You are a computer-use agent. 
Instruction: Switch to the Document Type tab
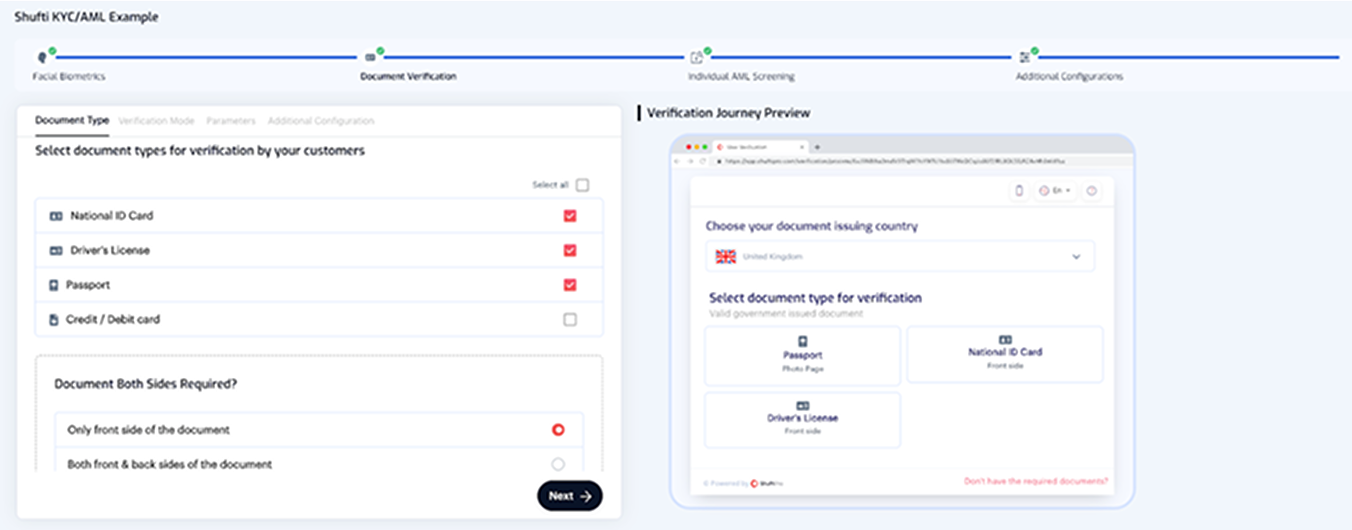tap(72, 121)
